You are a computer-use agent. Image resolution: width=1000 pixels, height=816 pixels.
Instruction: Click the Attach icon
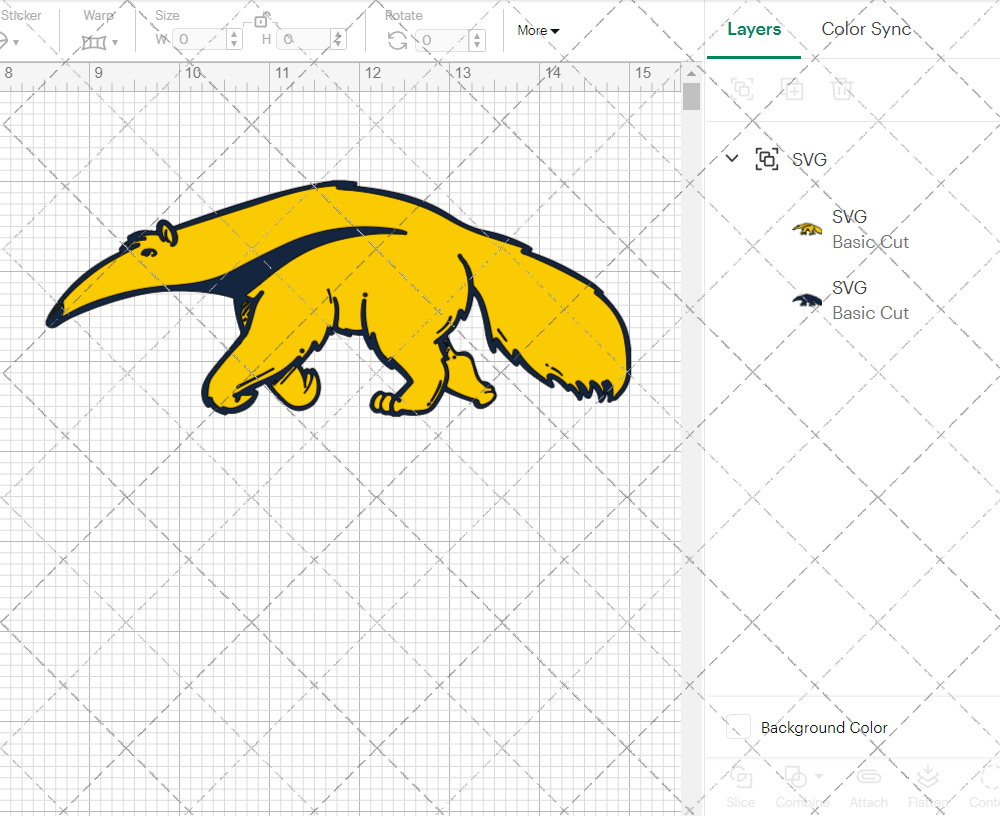click(x=868, y=787)
